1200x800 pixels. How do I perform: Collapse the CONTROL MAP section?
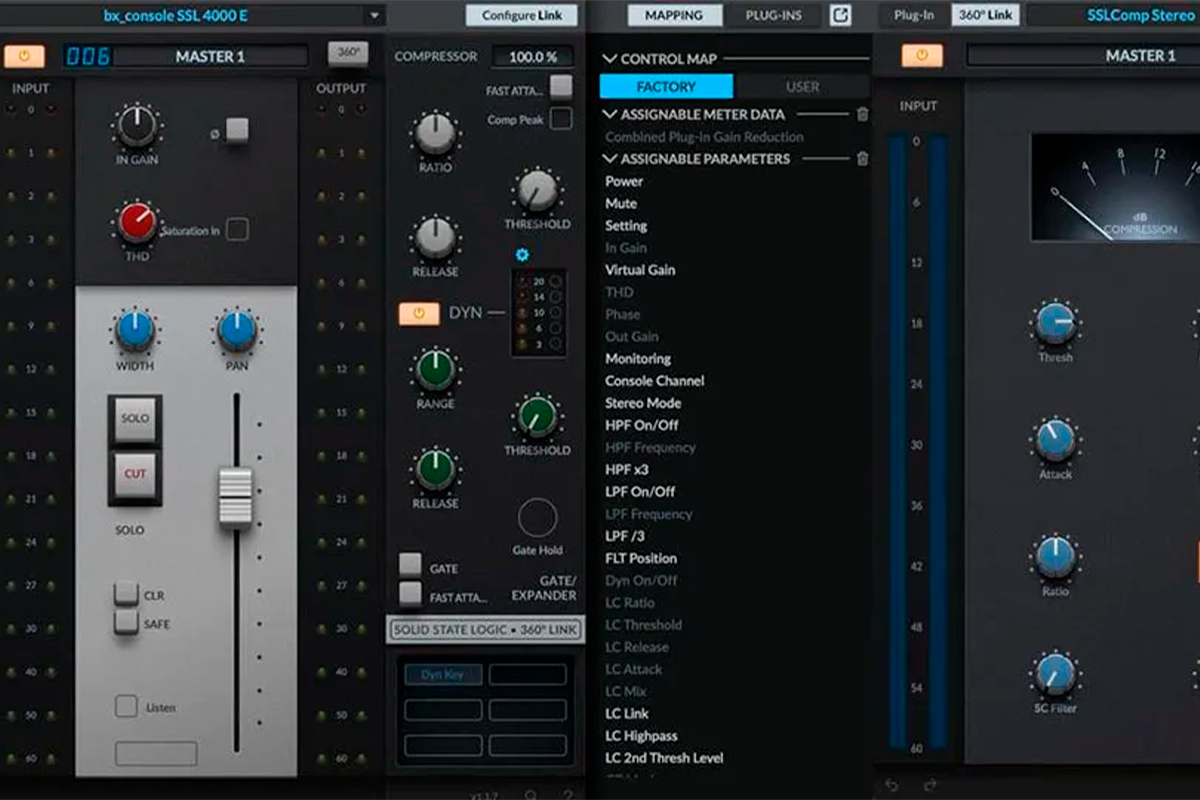610,59
